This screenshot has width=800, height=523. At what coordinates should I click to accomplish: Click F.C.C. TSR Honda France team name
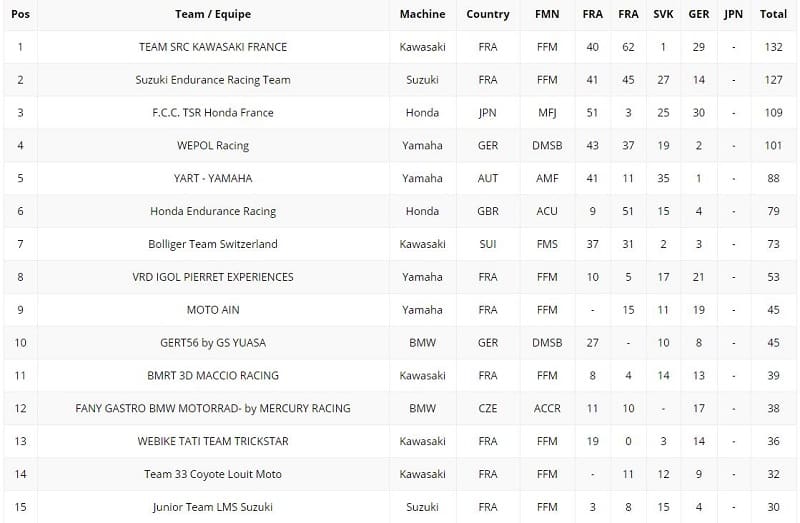tap(212, 113)
